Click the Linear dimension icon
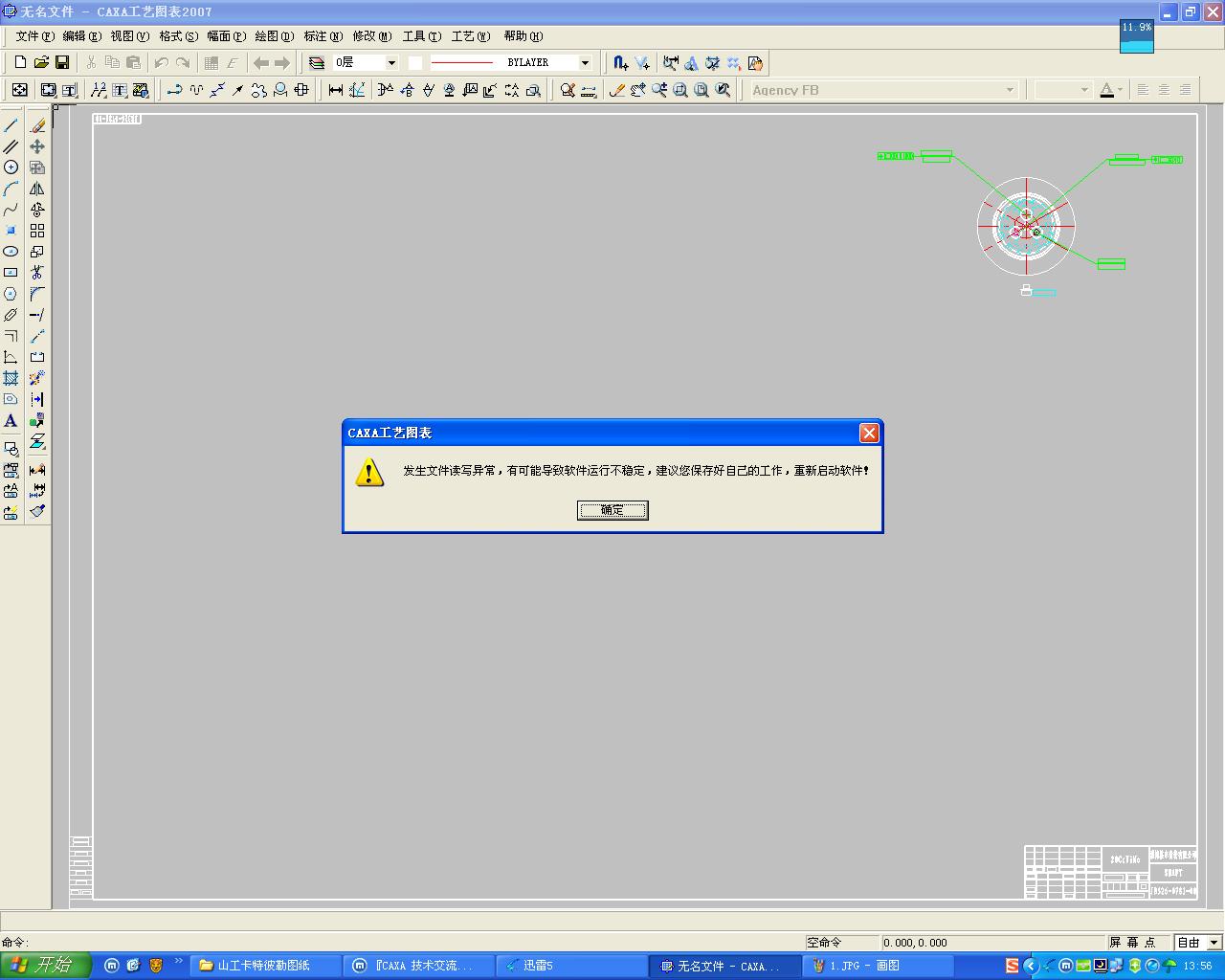This screenshot has width=1225, height=980. pyautogui.click(x=336, y=90)
